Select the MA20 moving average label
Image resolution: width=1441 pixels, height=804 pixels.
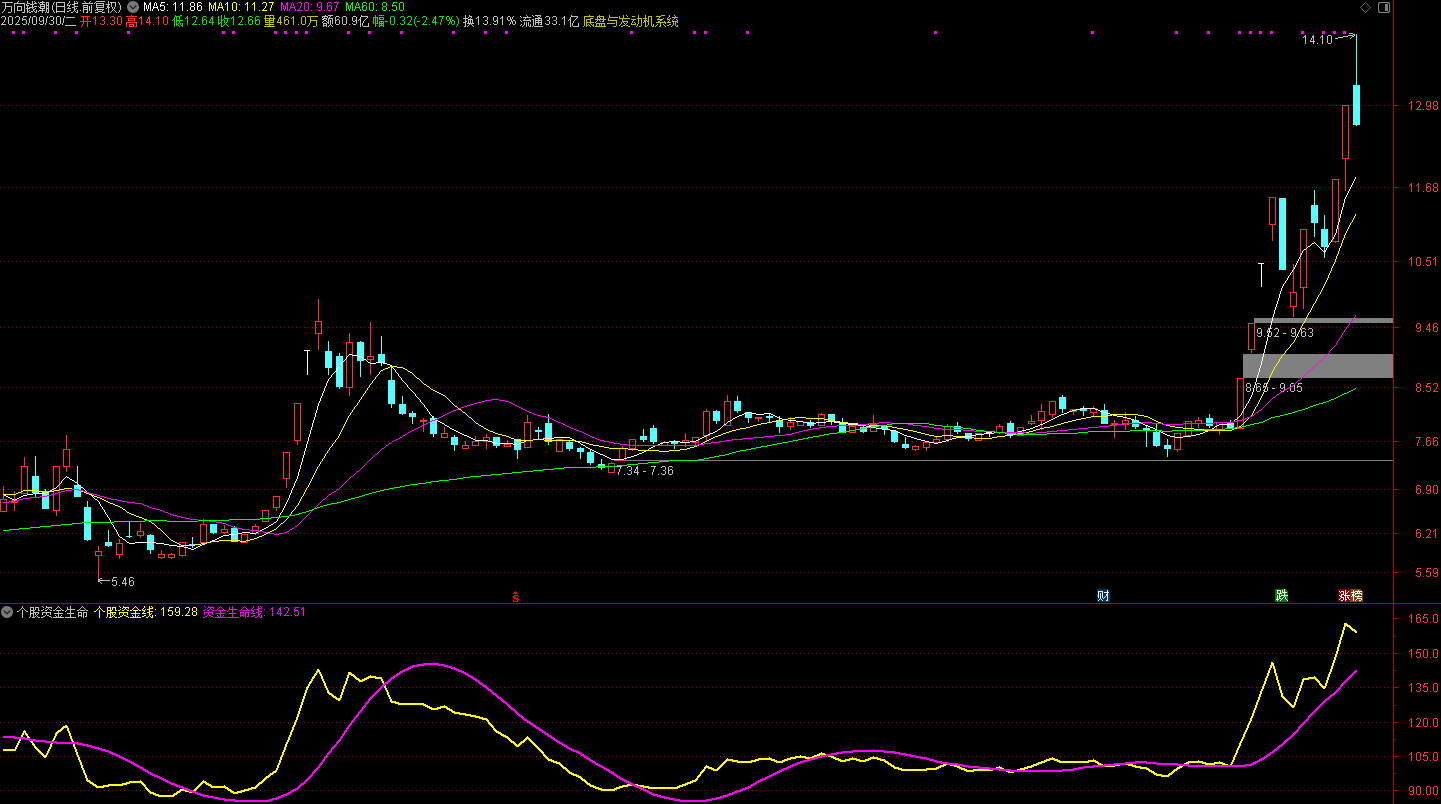pos(309,7)
